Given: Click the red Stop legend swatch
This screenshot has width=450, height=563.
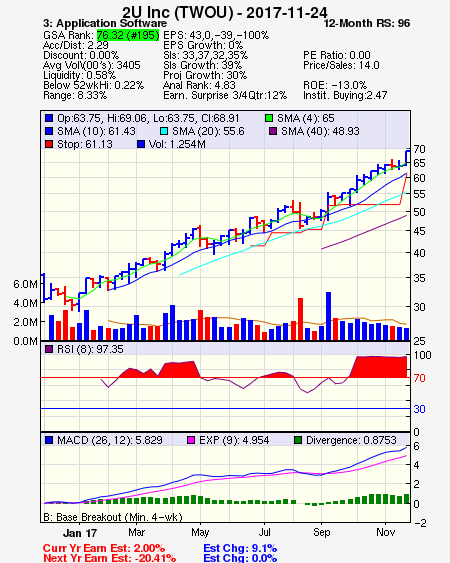Looking at the screenshot, I should [49, 144].
